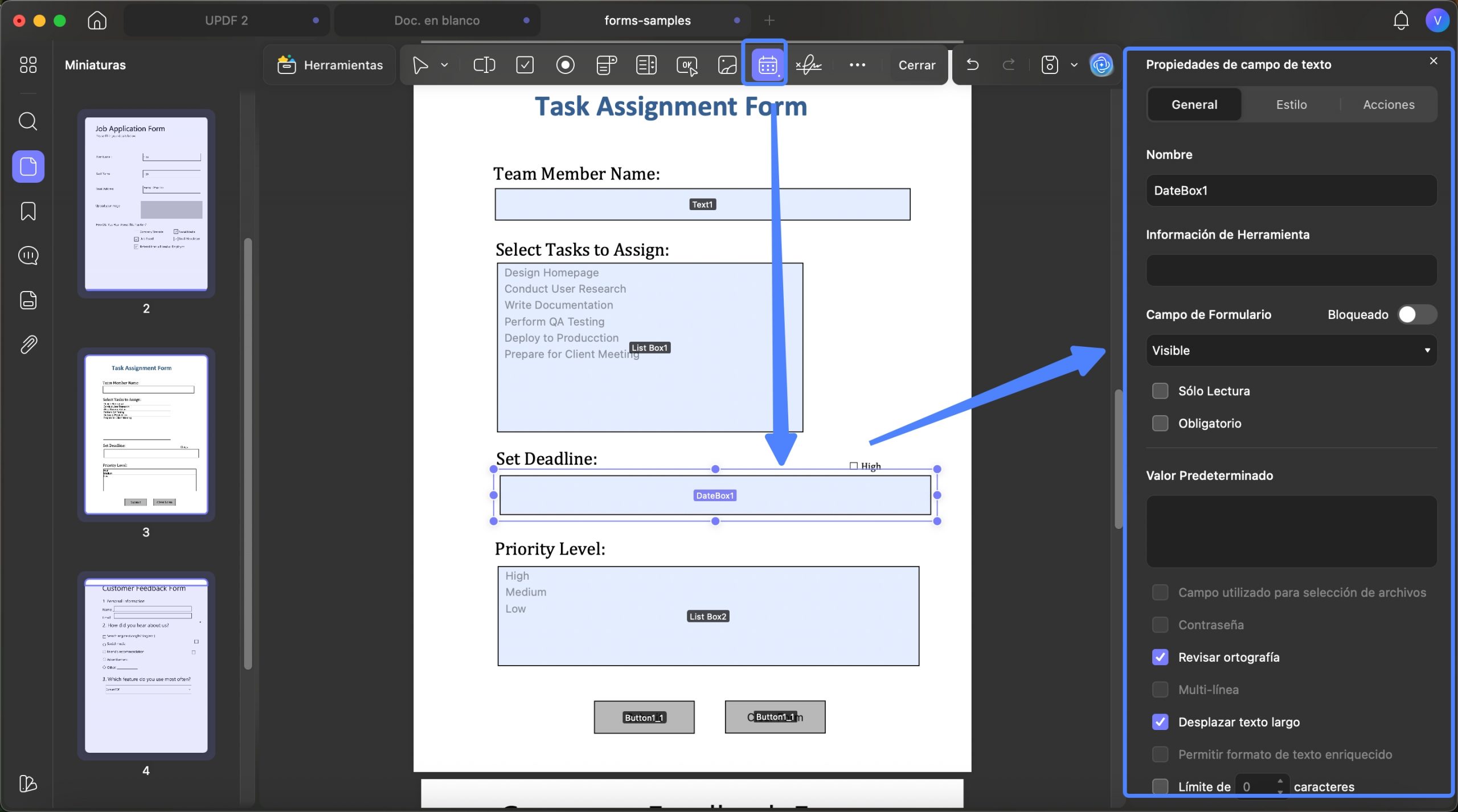
Task: Uncheck the Revisar ortografía checkbox
Action: [1160, 657]
